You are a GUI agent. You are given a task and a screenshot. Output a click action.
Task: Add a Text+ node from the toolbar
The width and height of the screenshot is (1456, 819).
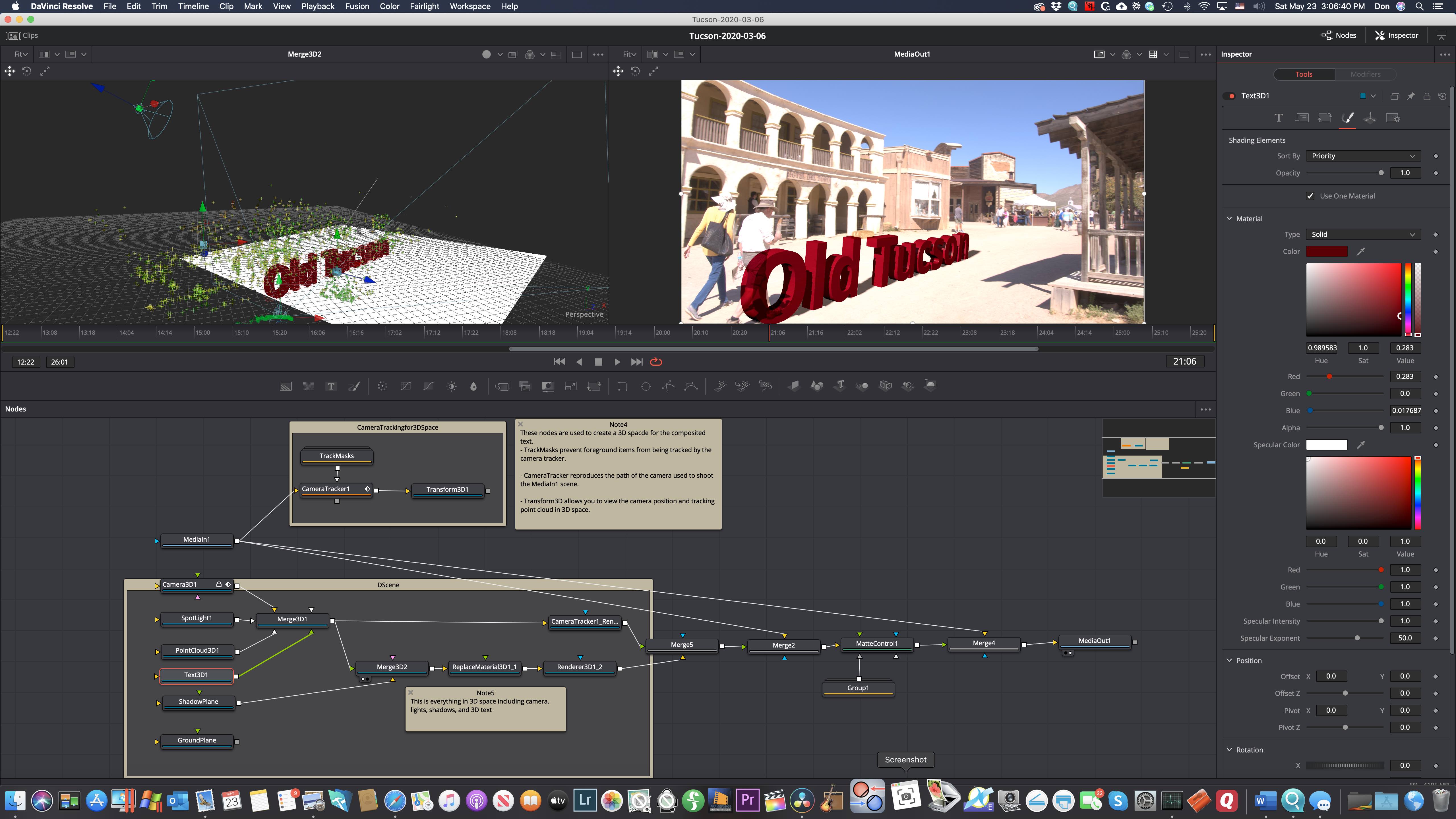point(331,386)
